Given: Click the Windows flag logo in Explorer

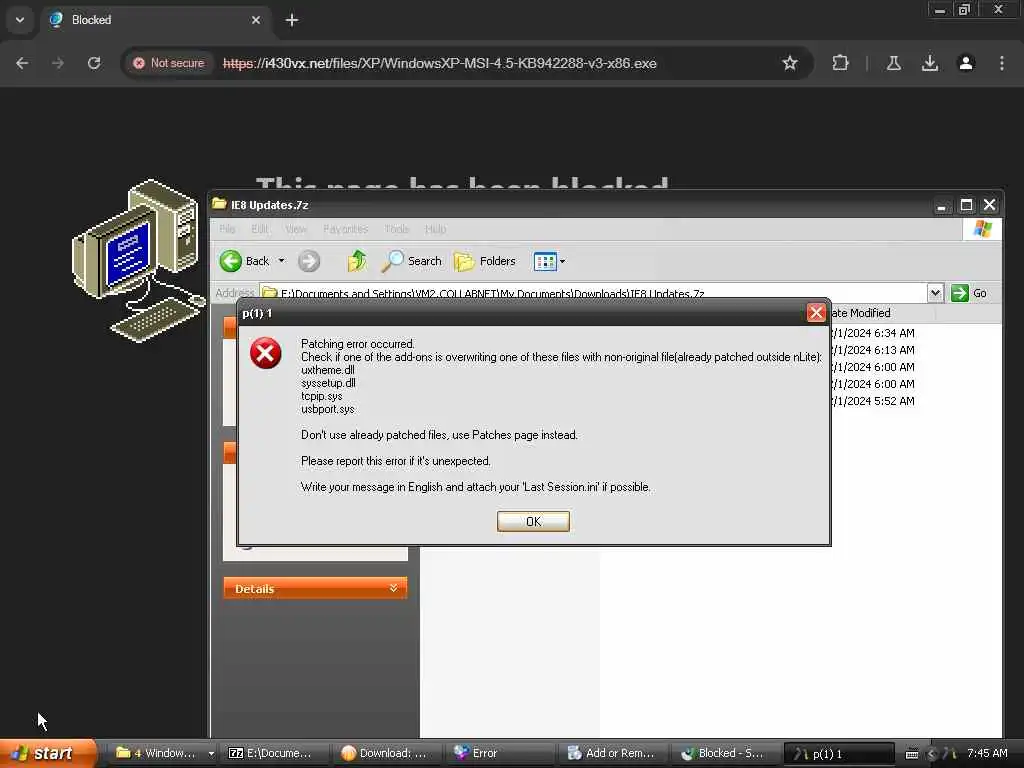Looking at the screenshot, I should 982,229.
